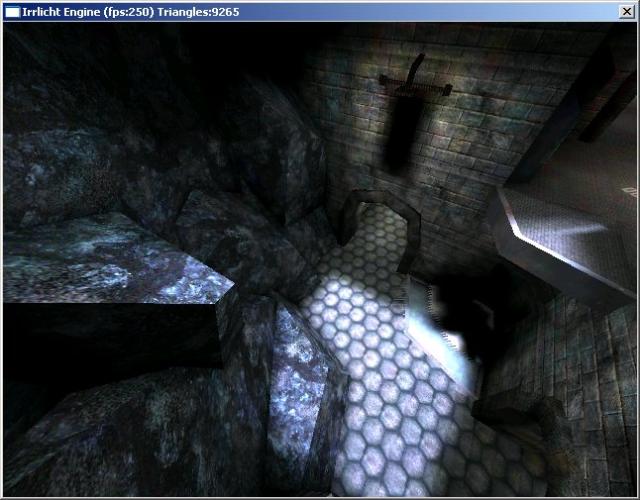Click the Irrlicht window icon in title bar
Screen dimensions: 640x500
[x=11, y=11]
